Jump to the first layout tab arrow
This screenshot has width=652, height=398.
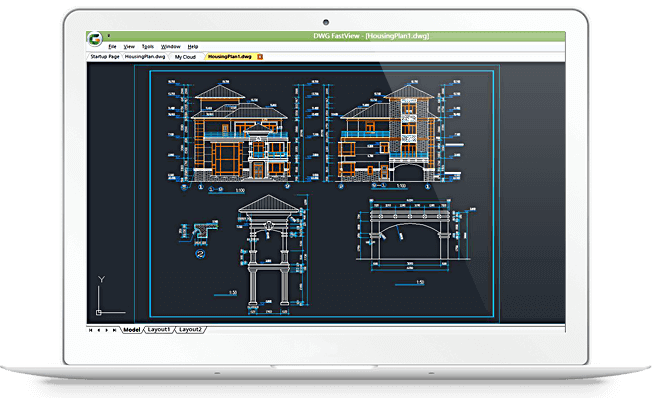pyautogui.click(x=91, y=330)
